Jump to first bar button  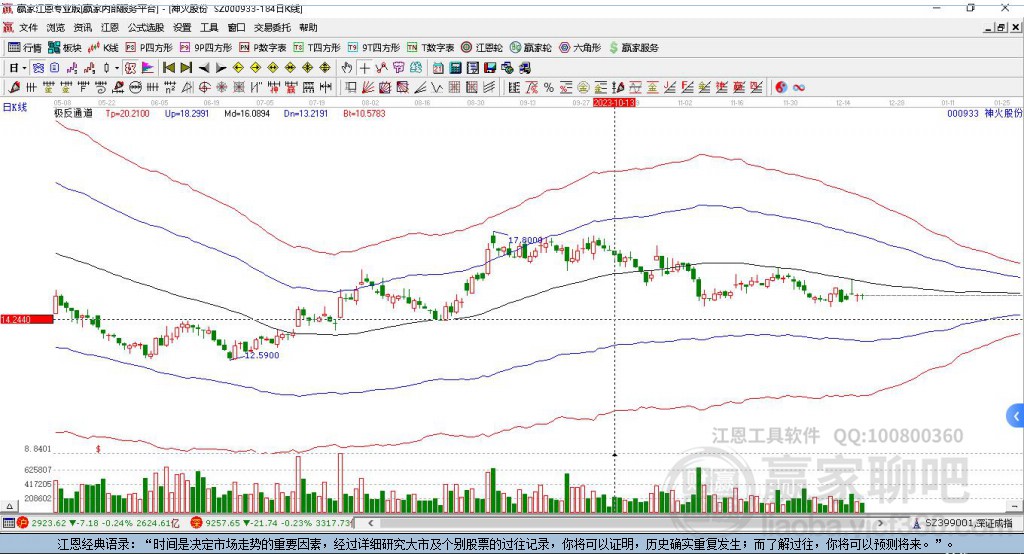(169, 68)
